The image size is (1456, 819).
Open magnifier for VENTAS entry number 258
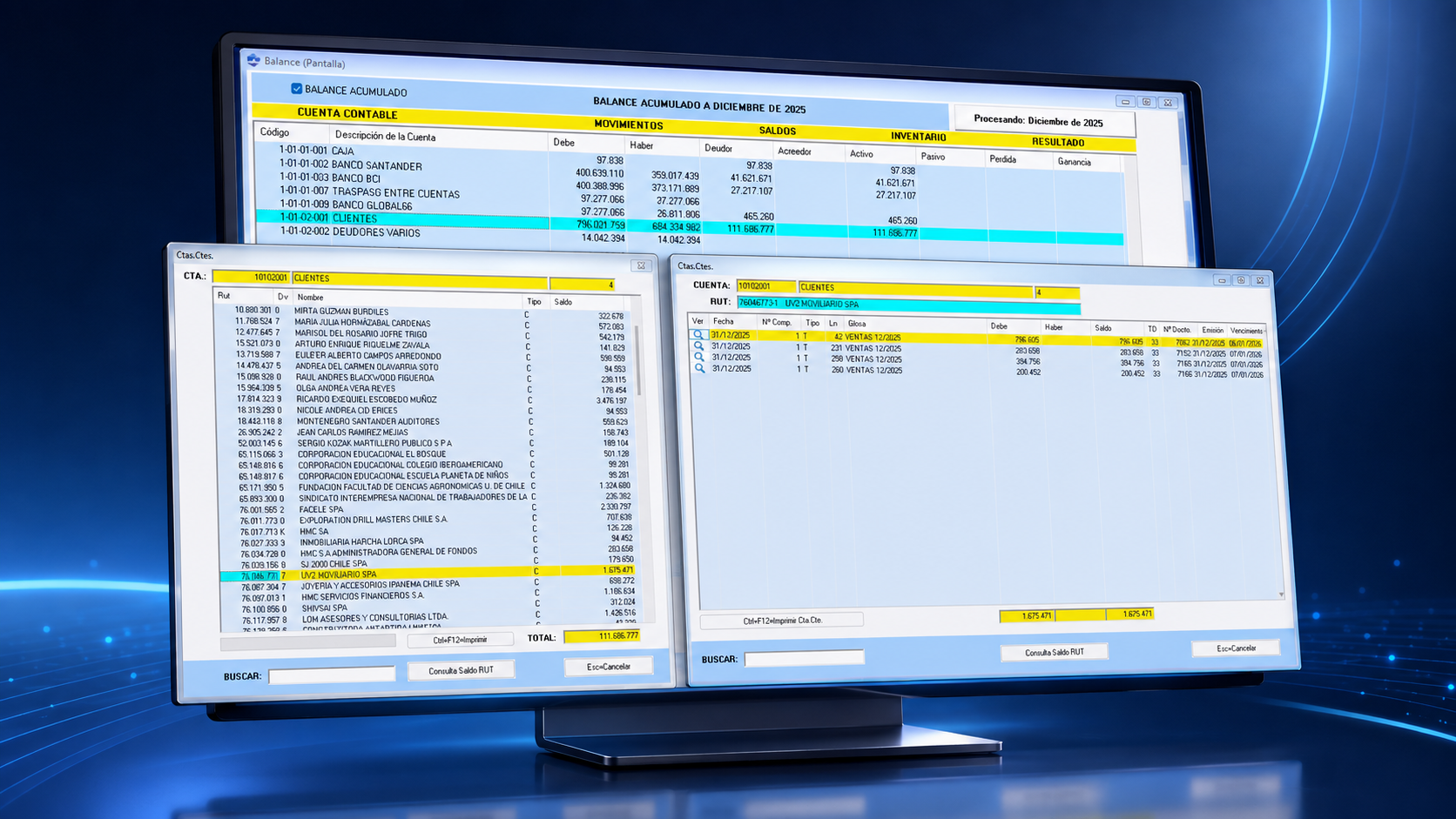pyautogui.click(x=698, y=357)
